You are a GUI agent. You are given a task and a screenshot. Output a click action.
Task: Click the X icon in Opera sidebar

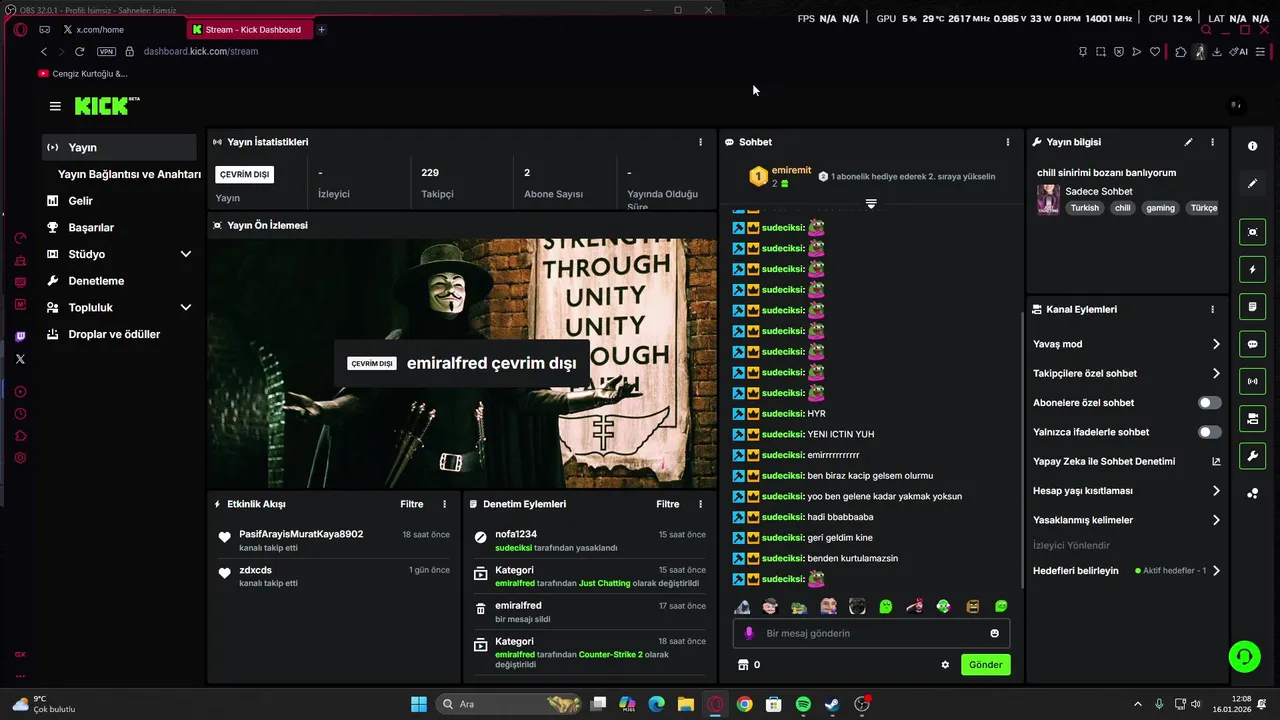[x=20, y=358]
